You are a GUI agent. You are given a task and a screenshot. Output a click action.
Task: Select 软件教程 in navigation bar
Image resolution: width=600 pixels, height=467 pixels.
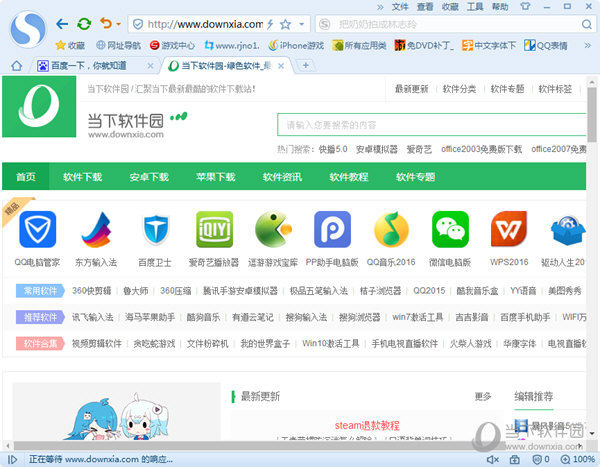click(349, 176)
